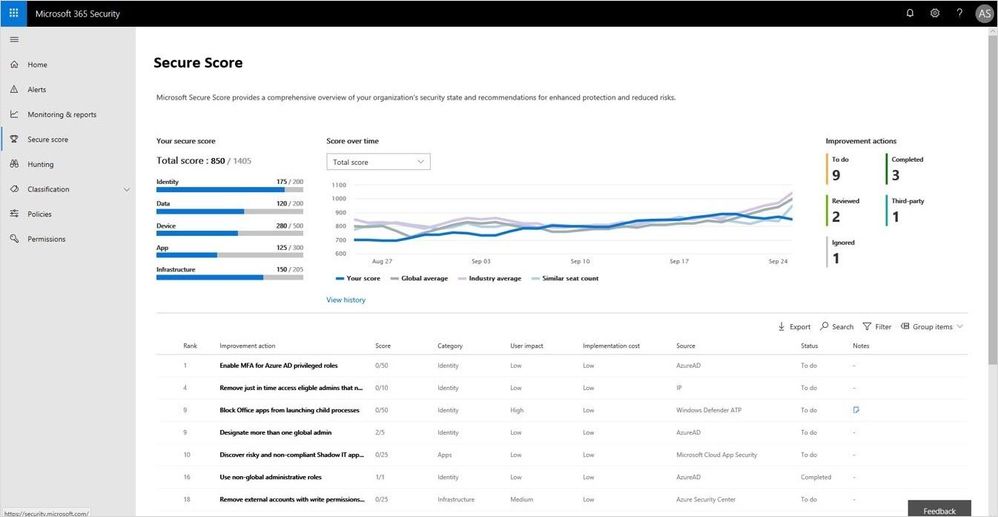The image size is (998, 517).
Task: Click the help question mark icon
Action: pos(960,13)
